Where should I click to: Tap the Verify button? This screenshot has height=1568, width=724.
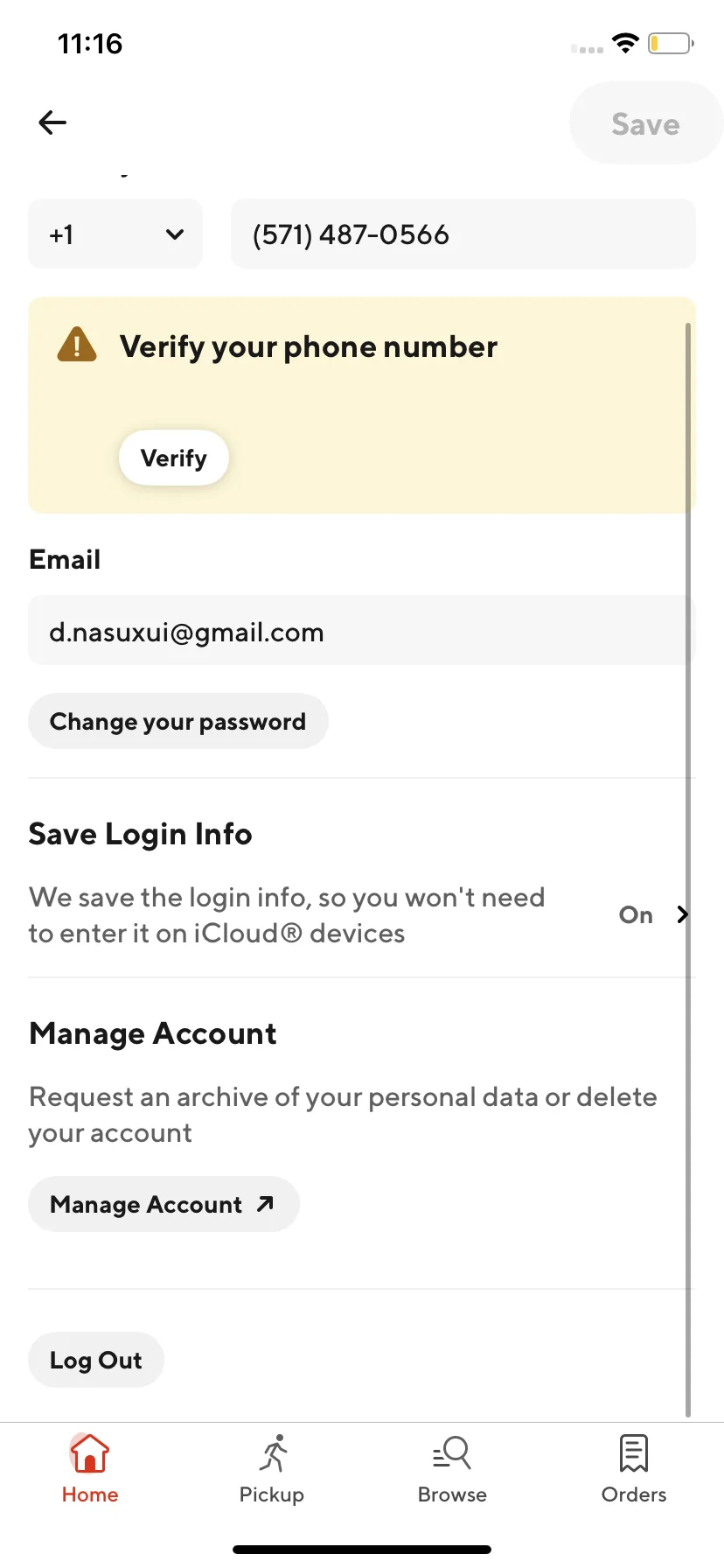pos(174,458)
